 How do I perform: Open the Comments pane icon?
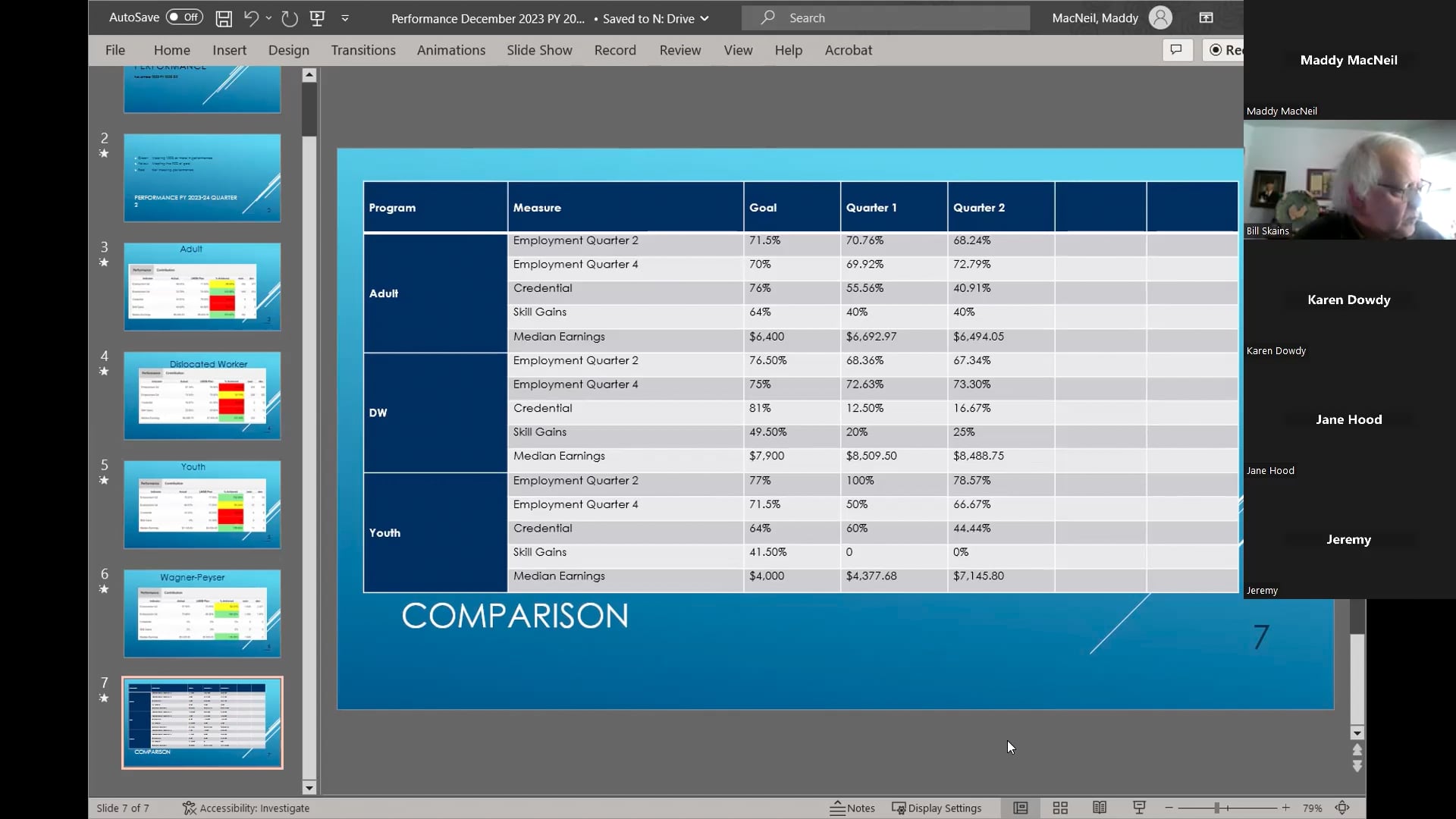pos(1176,50)
